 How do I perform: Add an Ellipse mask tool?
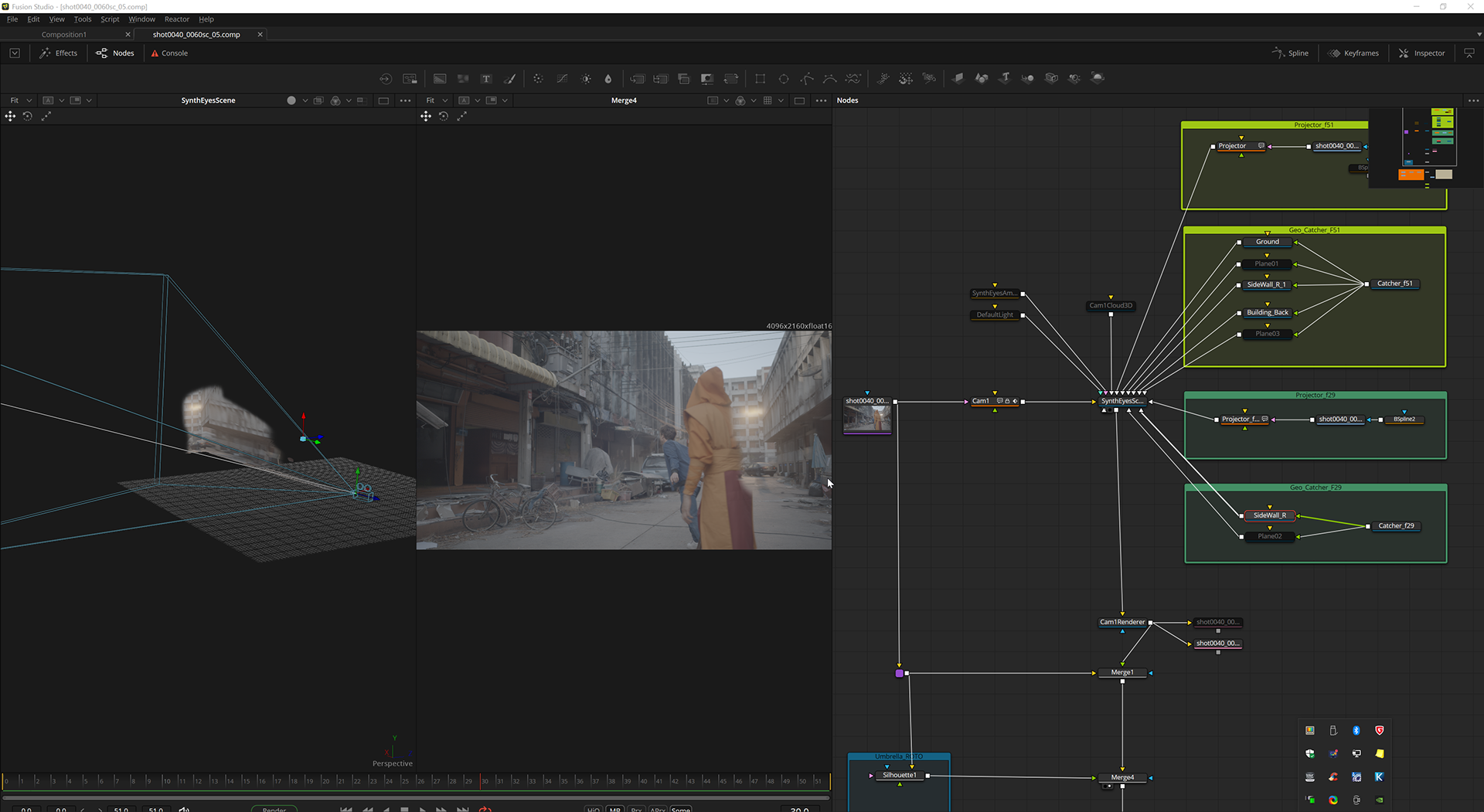784,79
